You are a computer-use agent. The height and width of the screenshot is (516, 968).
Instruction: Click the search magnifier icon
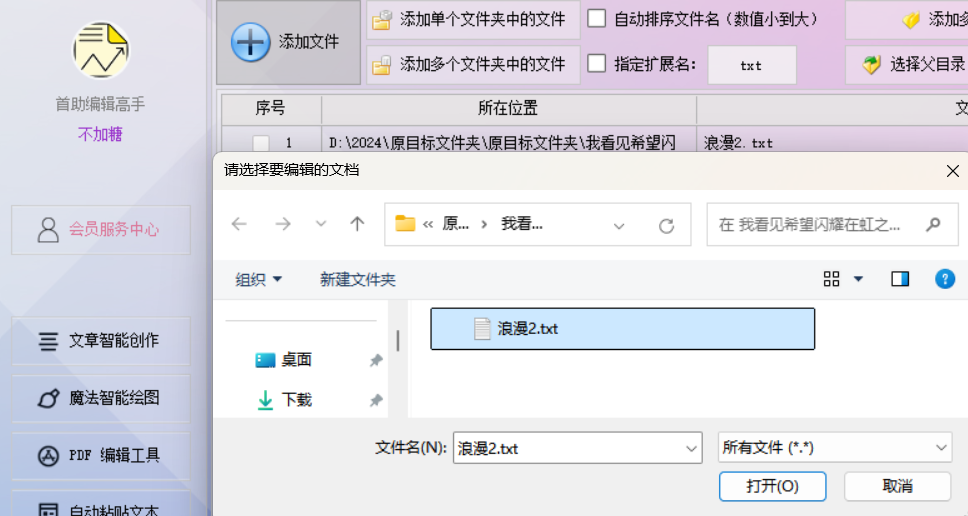click(933, 224)
